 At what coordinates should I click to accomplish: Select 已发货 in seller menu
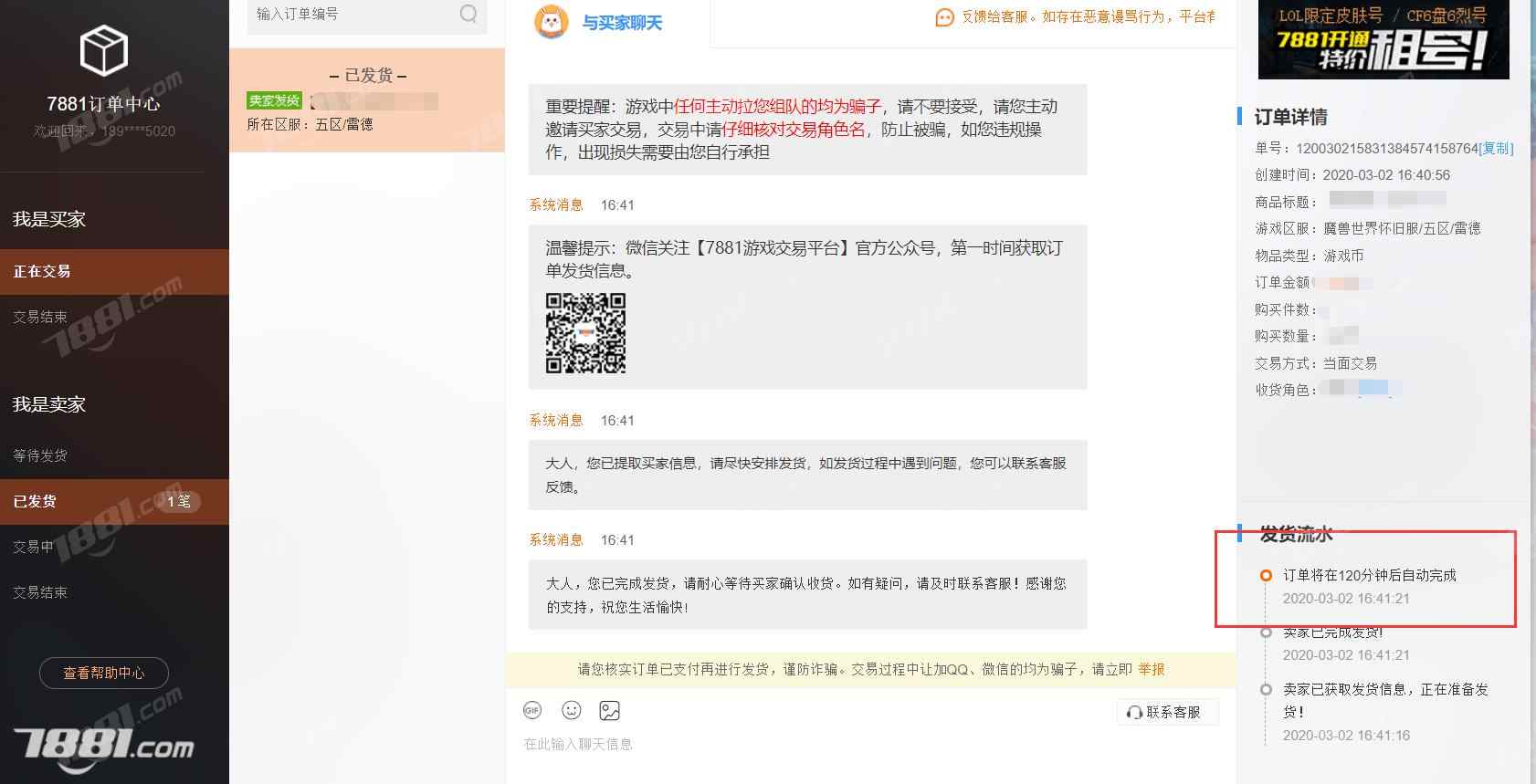coord(114,501)
